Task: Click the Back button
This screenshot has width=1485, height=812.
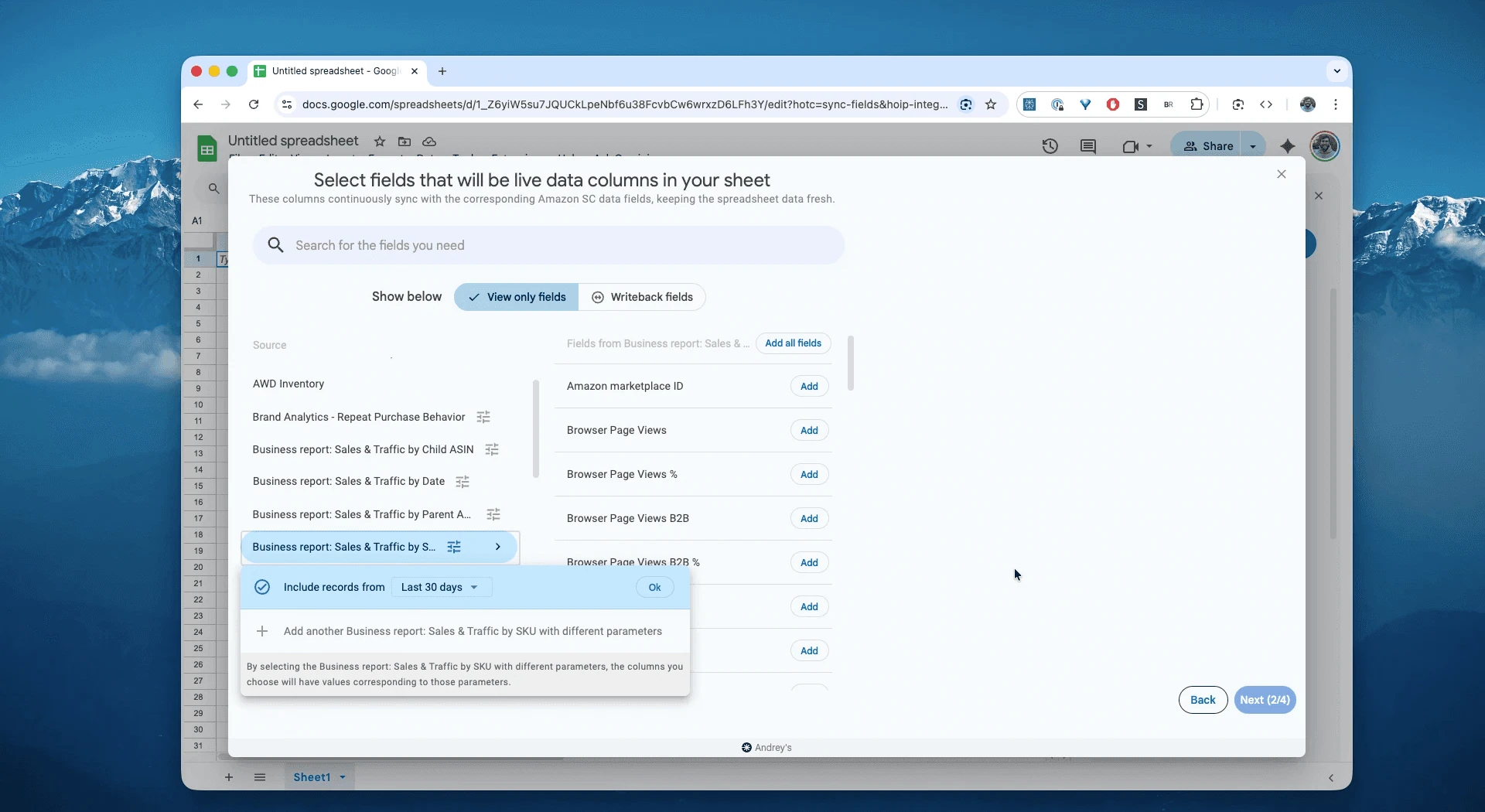Action: tap(1203, 701)
